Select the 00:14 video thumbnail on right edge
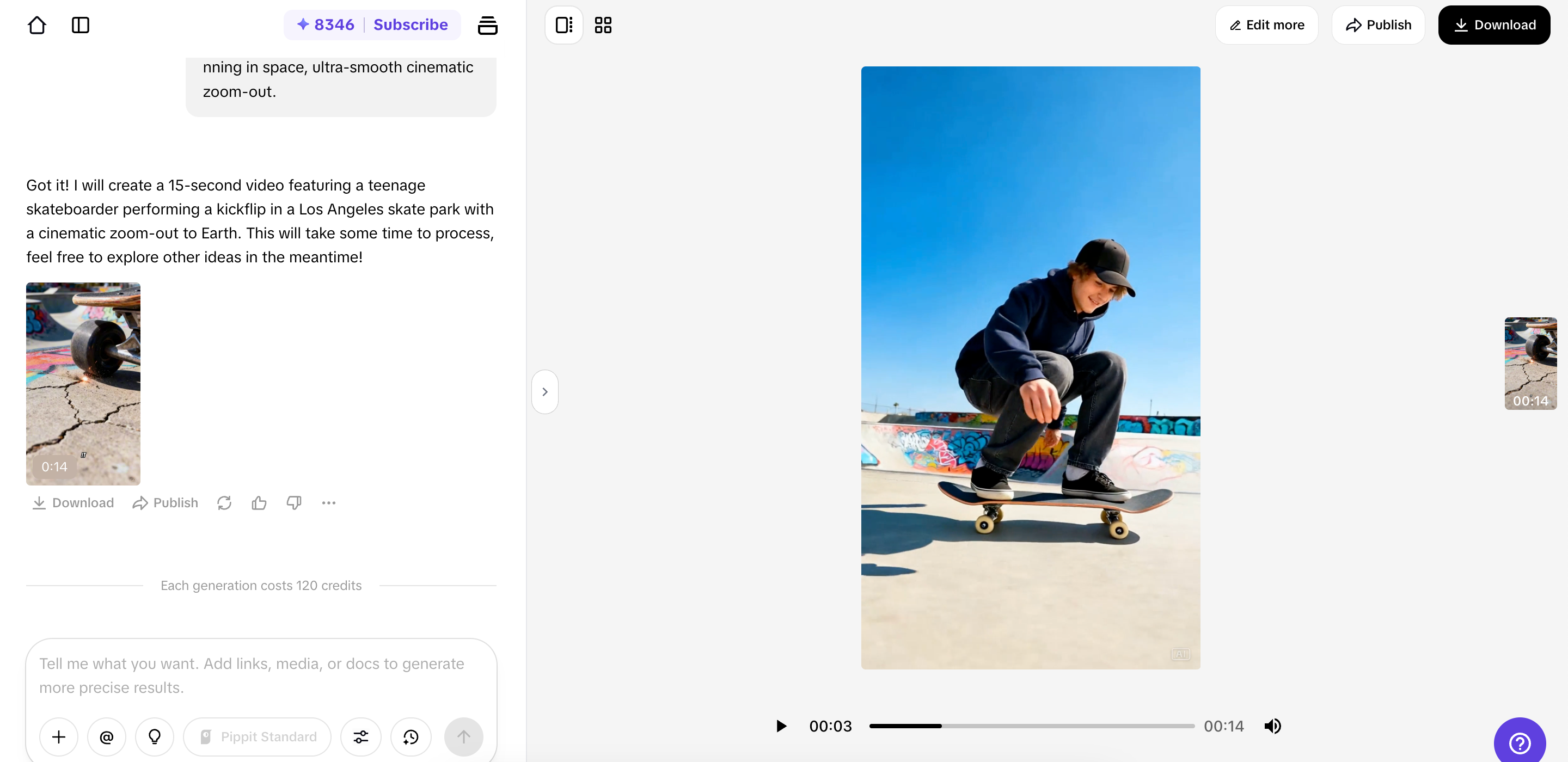1568x762 pixels. pos(1530,364)
